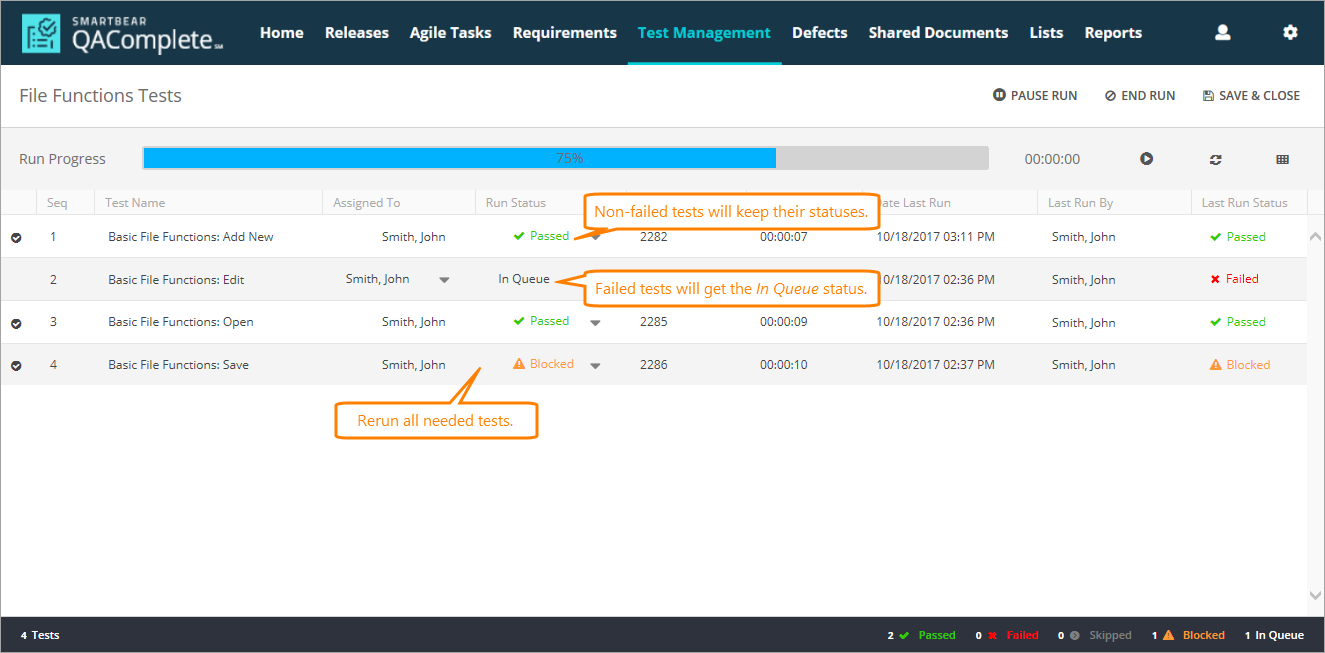Open the Requirements tab
The height and width of the screenshot is (653, 1325).
[x=564, y=33]
